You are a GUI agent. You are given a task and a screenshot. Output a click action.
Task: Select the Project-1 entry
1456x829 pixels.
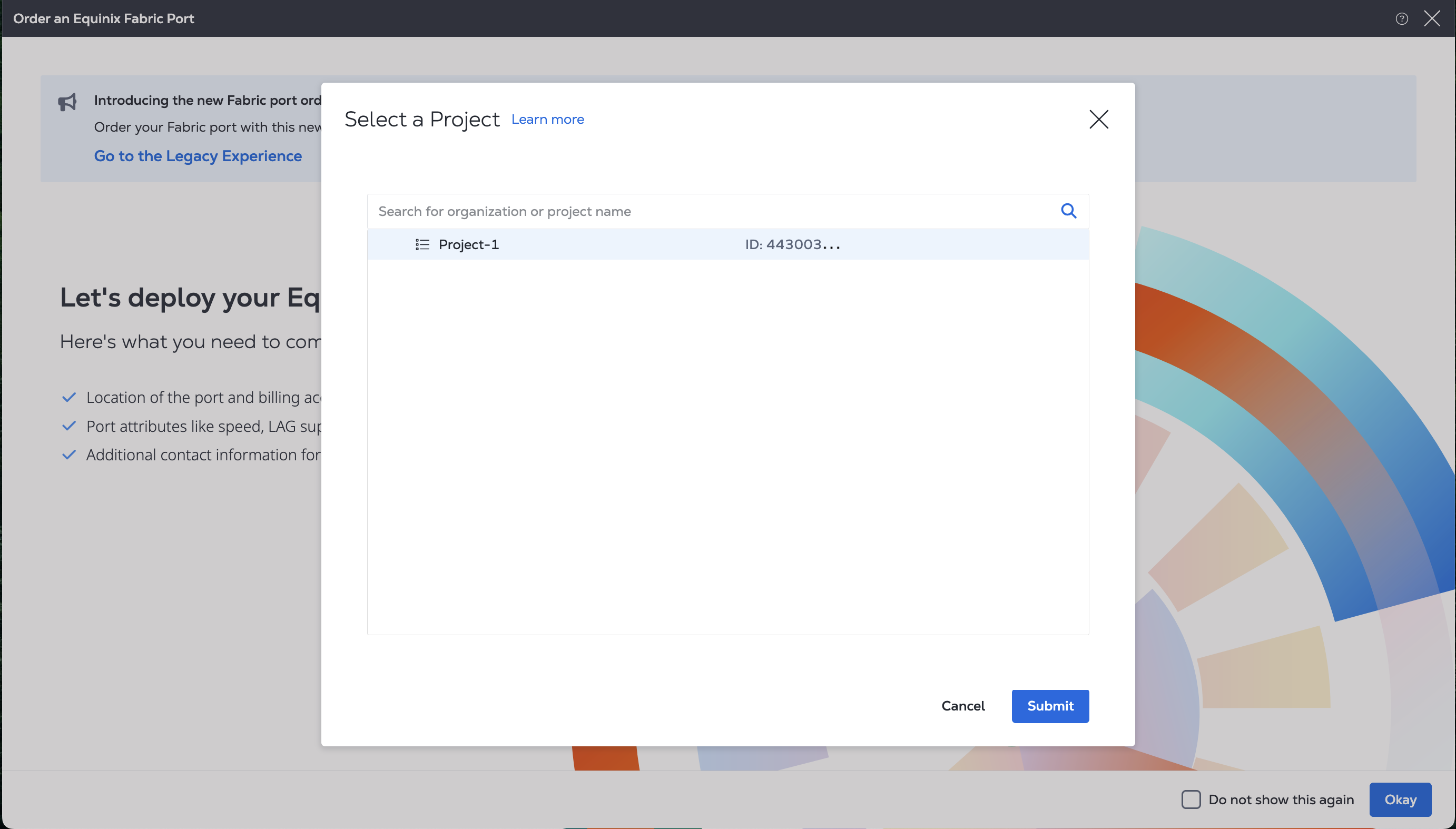click(x=469, y=245)
